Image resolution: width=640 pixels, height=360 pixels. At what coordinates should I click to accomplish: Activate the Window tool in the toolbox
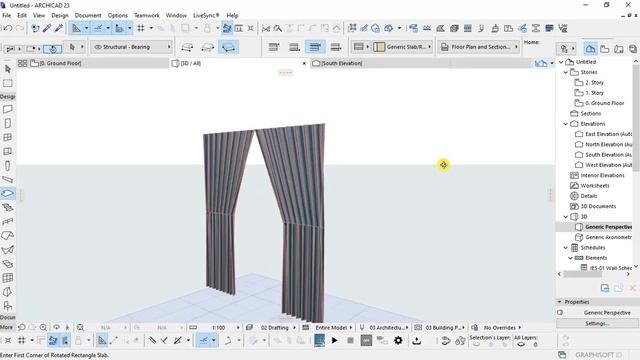click(x=8, y=138)
